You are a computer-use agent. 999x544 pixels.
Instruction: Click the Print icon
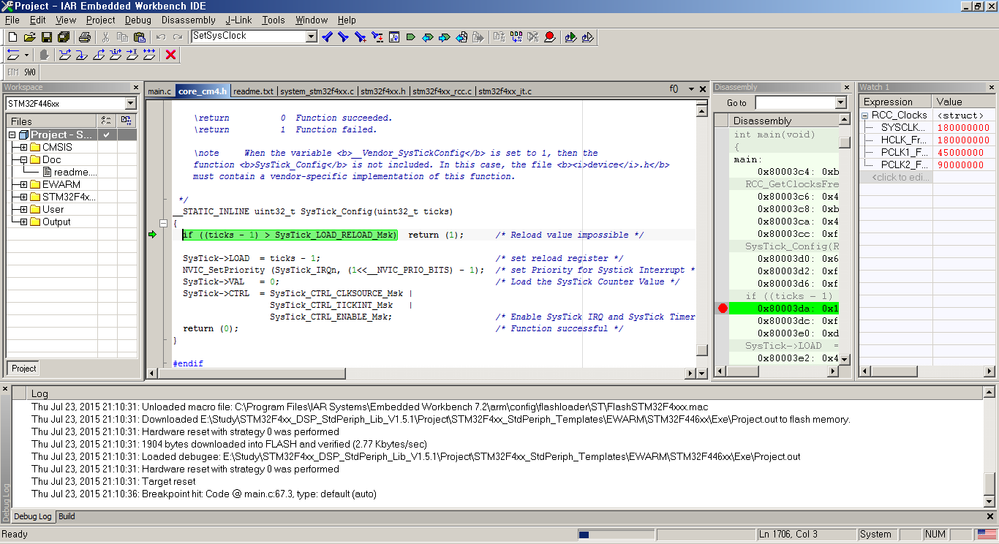[84, 38]
